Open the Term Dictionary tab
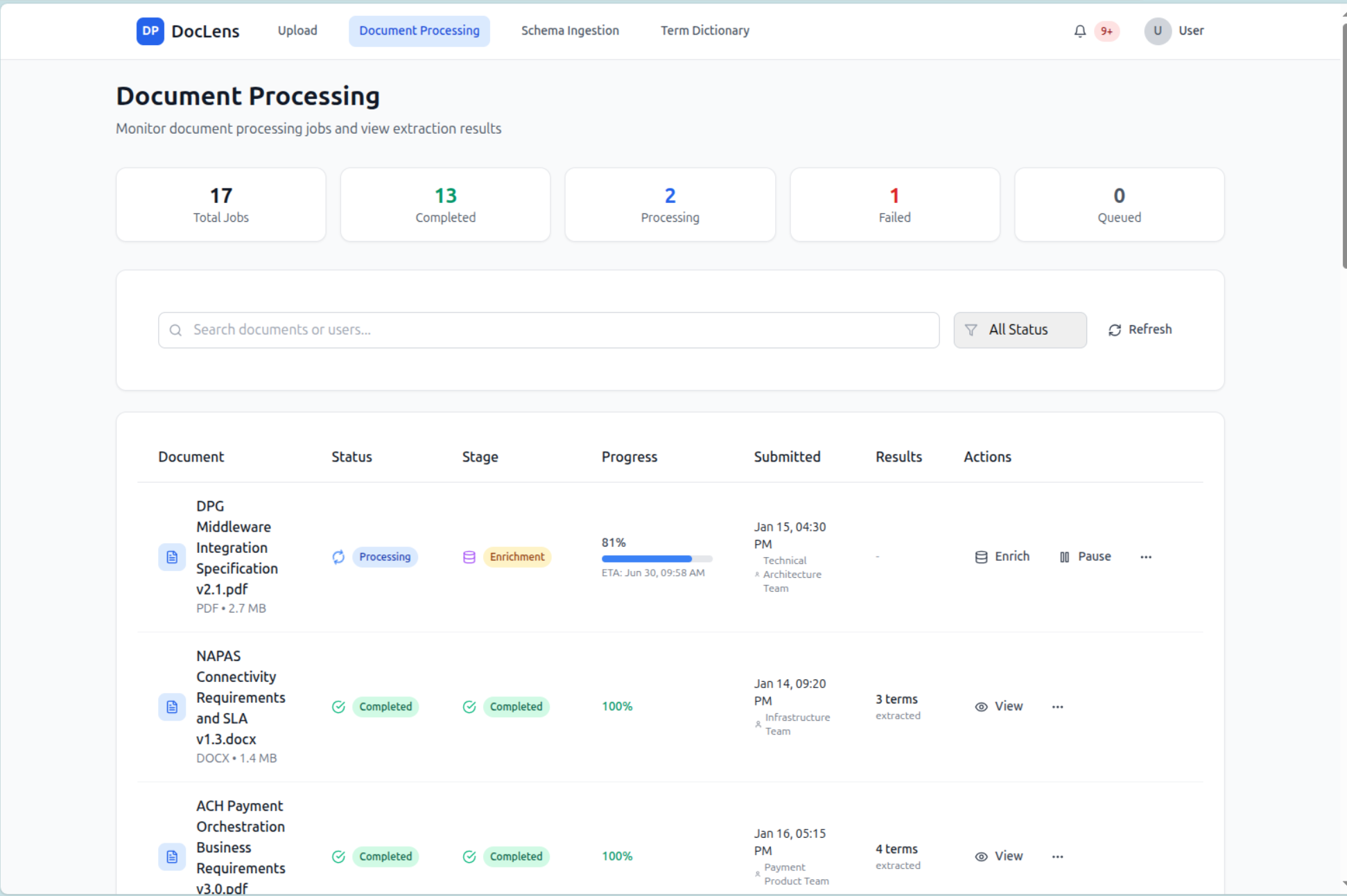 point(704,31)
